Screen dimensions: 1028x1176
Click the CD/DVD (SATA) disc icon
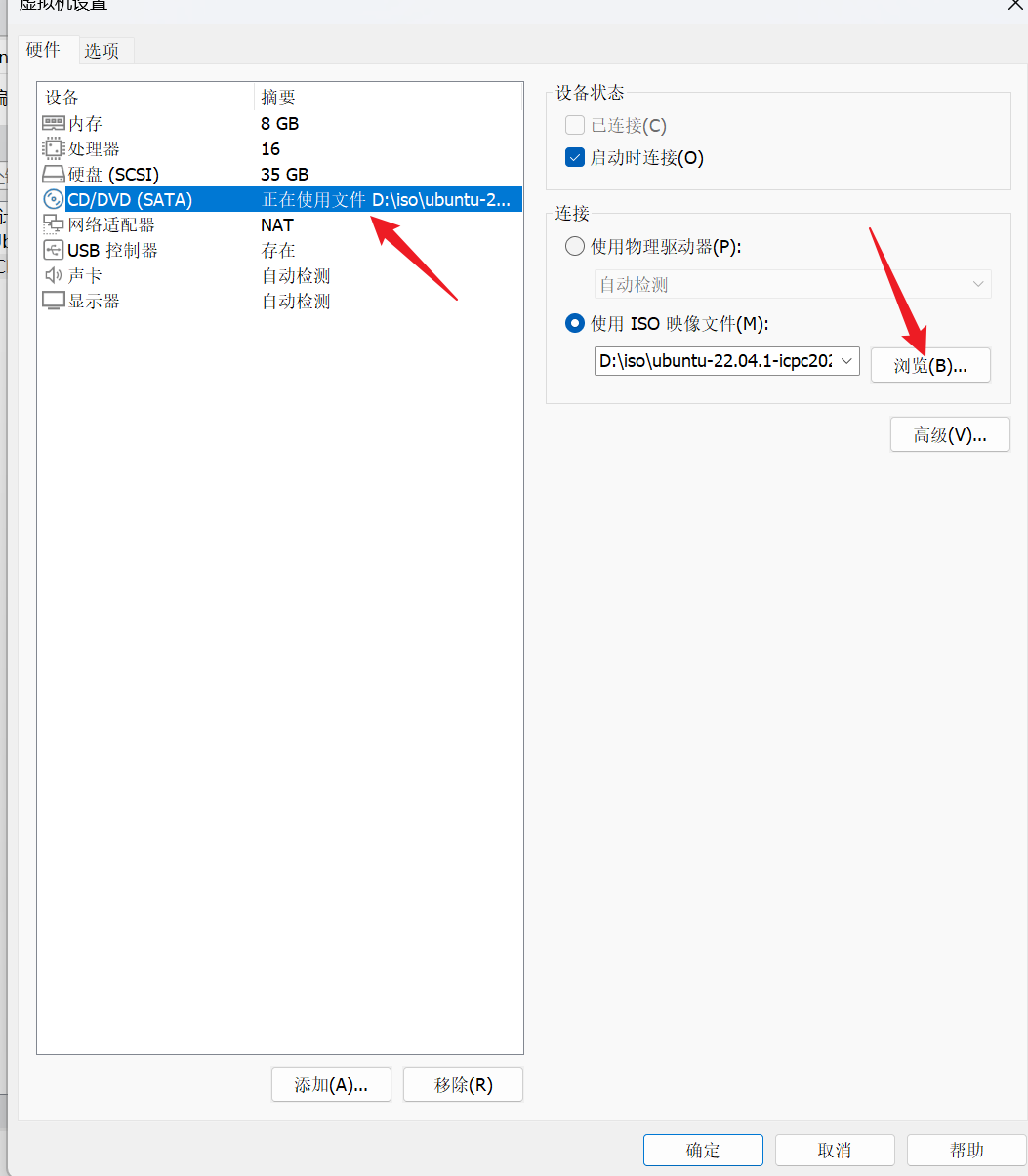54,199
